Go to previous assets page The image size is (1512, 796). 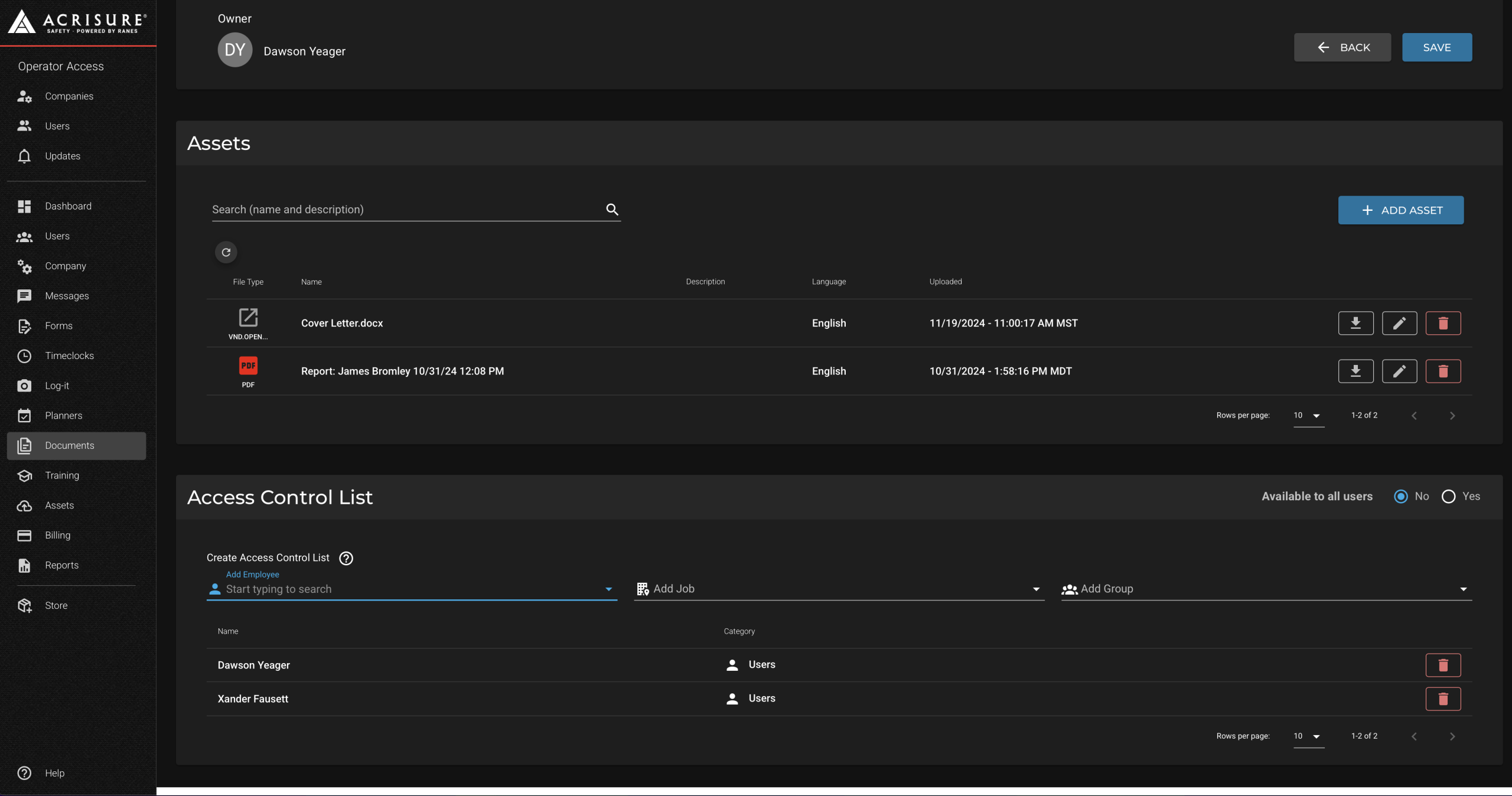[1414, 416]
